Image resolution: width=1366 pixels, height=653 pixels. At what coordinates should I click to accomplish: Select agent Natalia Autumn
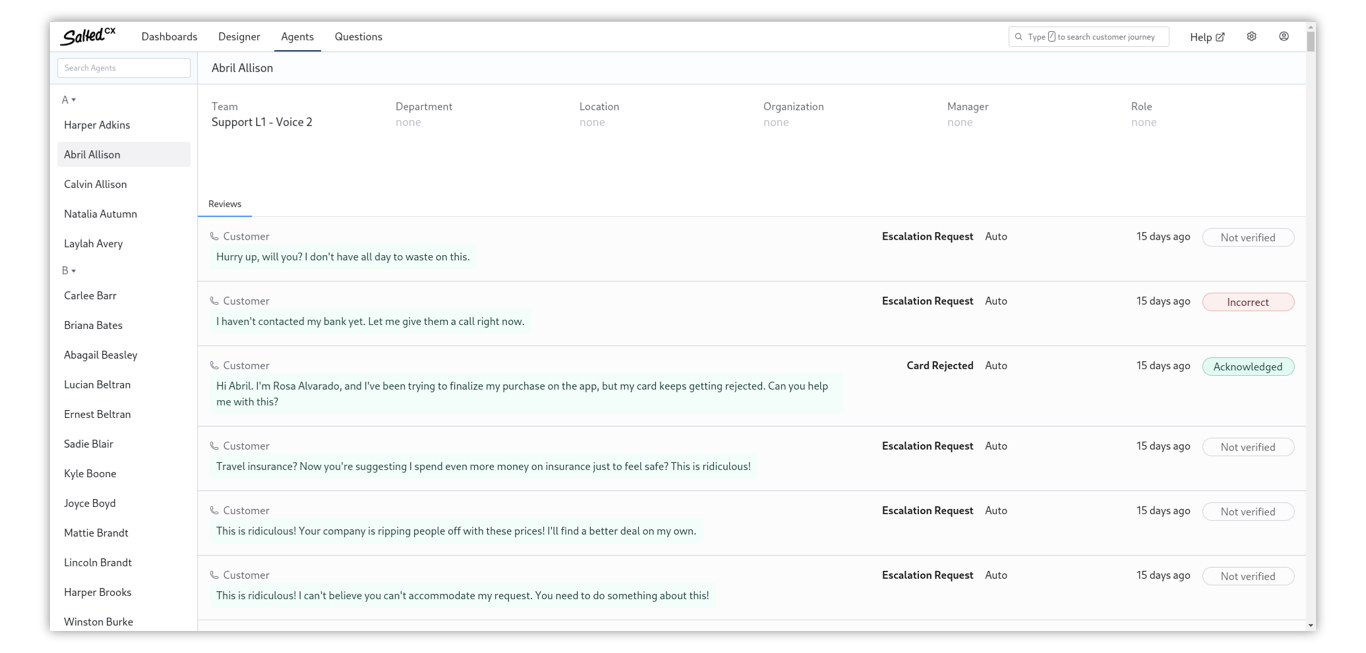[100, 214]
